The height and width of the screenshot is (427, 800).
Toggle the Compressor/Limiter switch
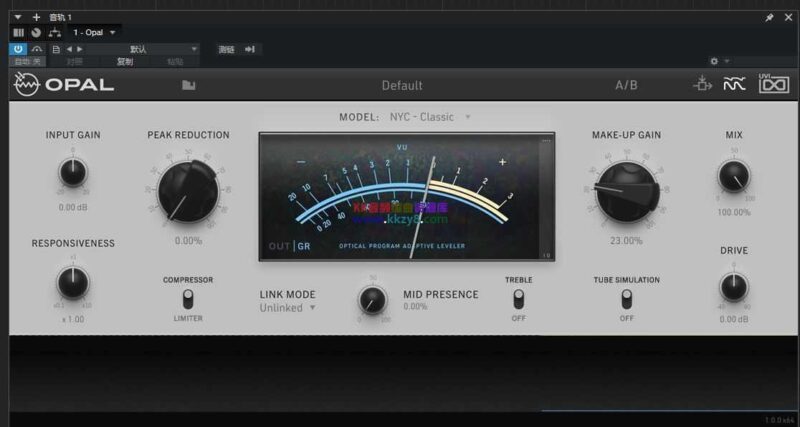[x=188, y=299]
